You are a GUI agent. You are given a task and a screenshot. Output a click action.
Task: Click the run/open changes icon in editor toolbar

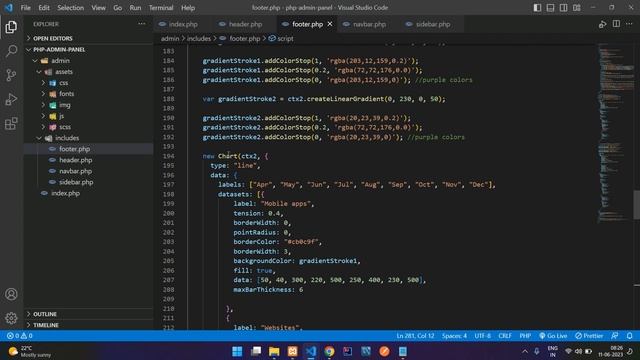pyautogui.click(x=602, y=24)
